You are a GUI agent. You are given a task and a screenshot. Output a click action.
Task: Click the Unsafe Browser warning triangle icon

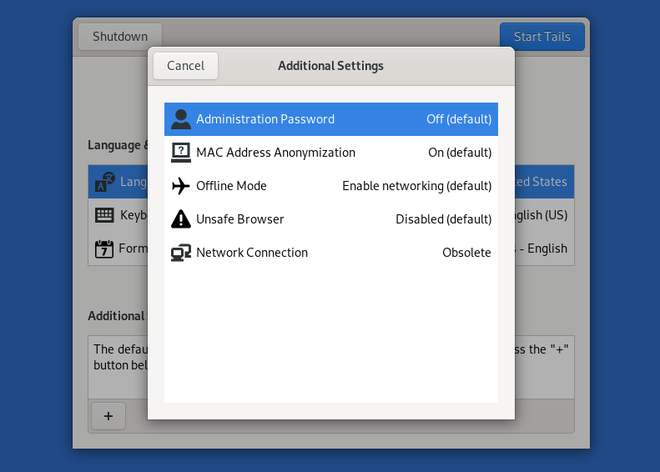click(x=181, y=219)
